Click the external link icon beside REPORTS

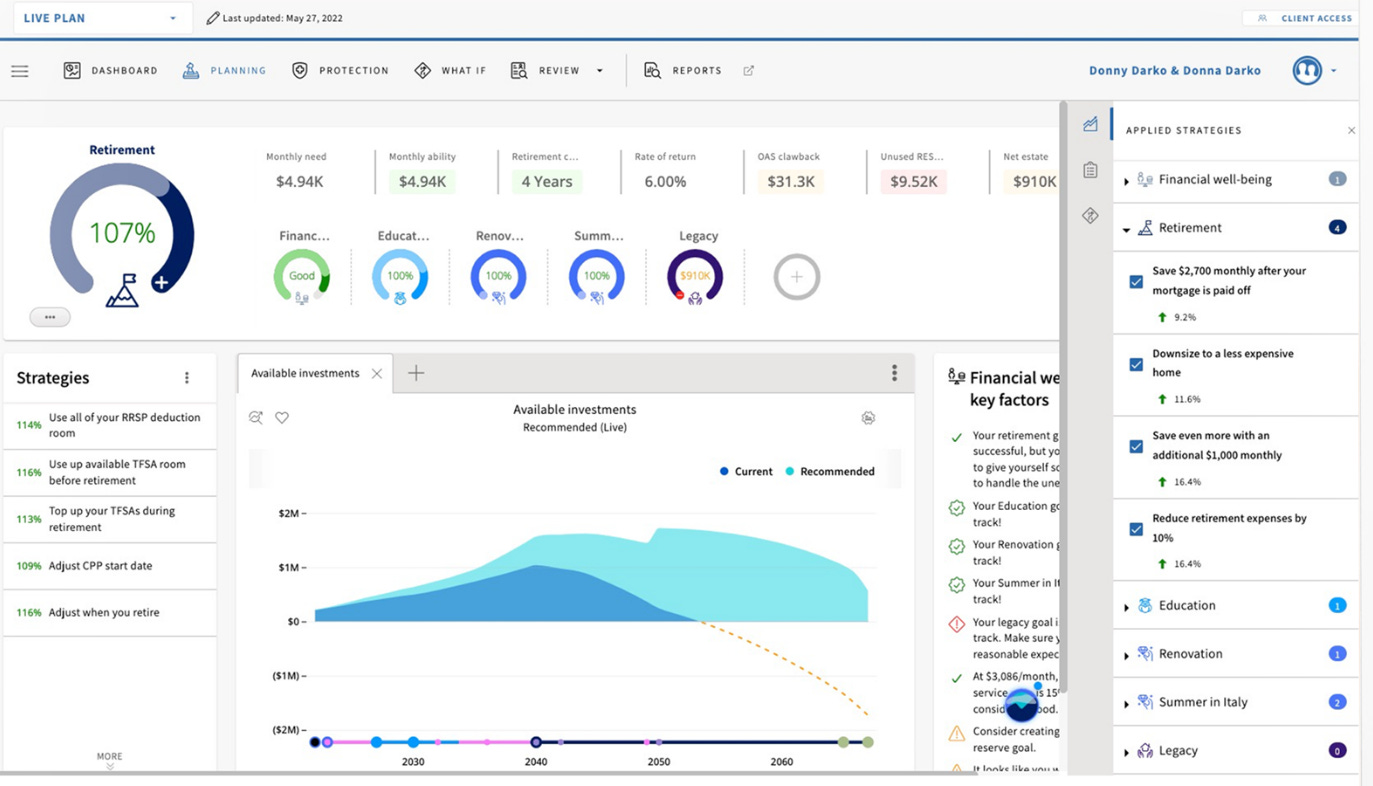(748, 70)
